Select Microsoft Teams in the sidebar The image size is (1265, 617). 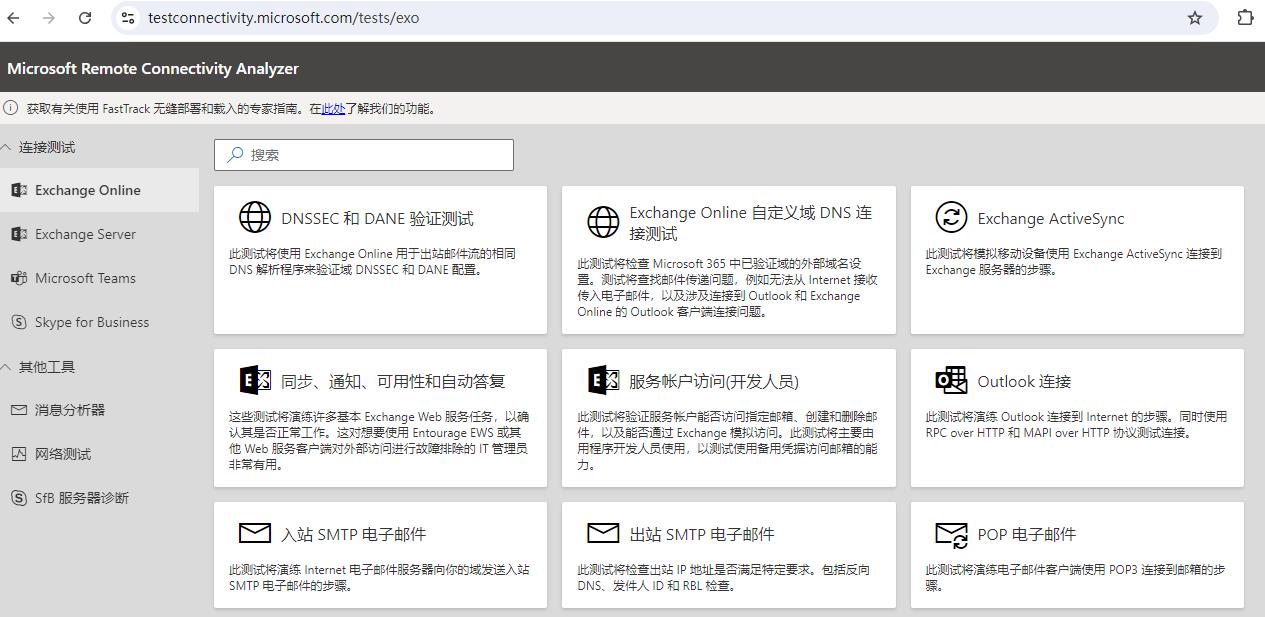(99, 278)
